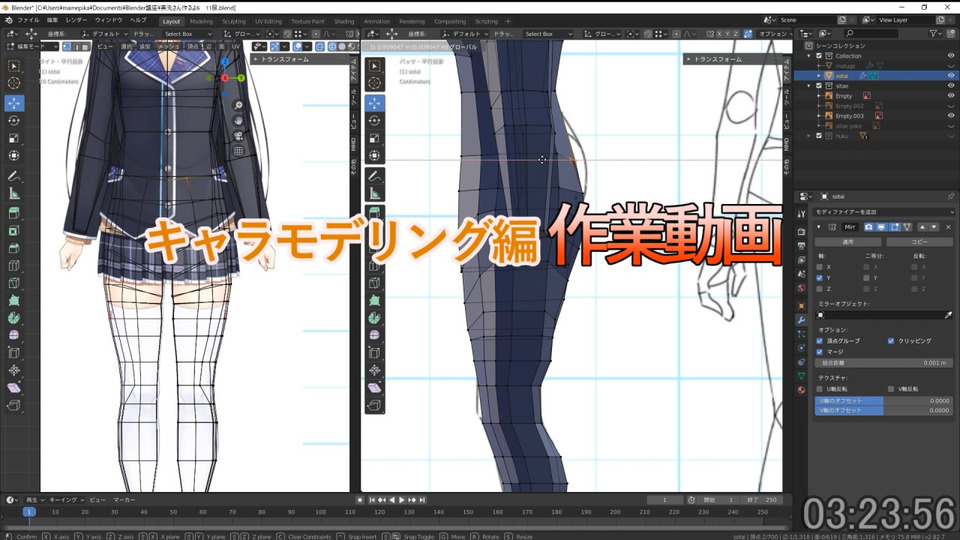Open the ウィンドウ menu
This screenshot has height=540, width=960.
point(108,20)
